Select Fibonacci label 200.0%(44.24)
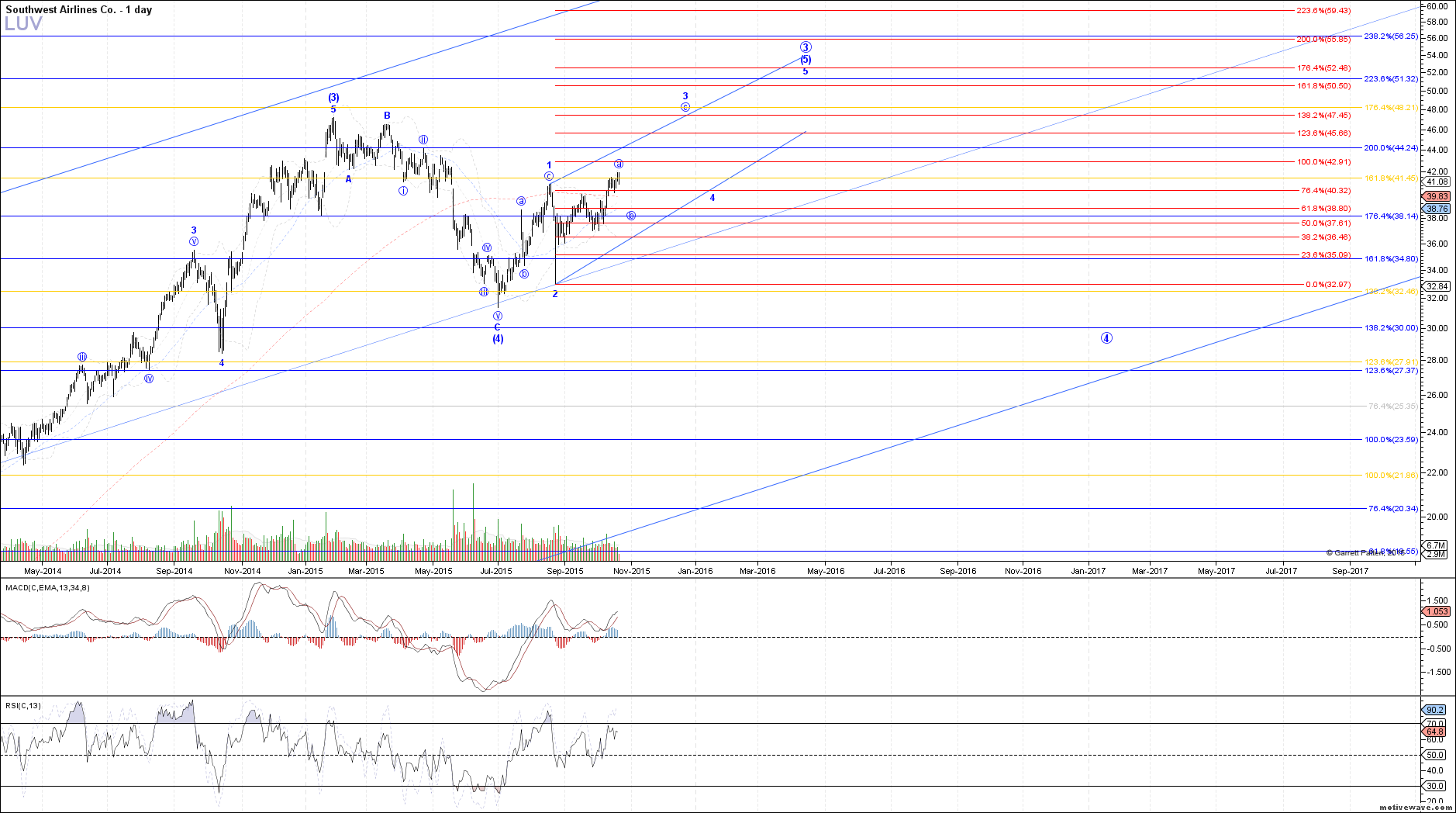Screen dimensions: 1456x813 pyautogui.click(x=1391, y=148)
